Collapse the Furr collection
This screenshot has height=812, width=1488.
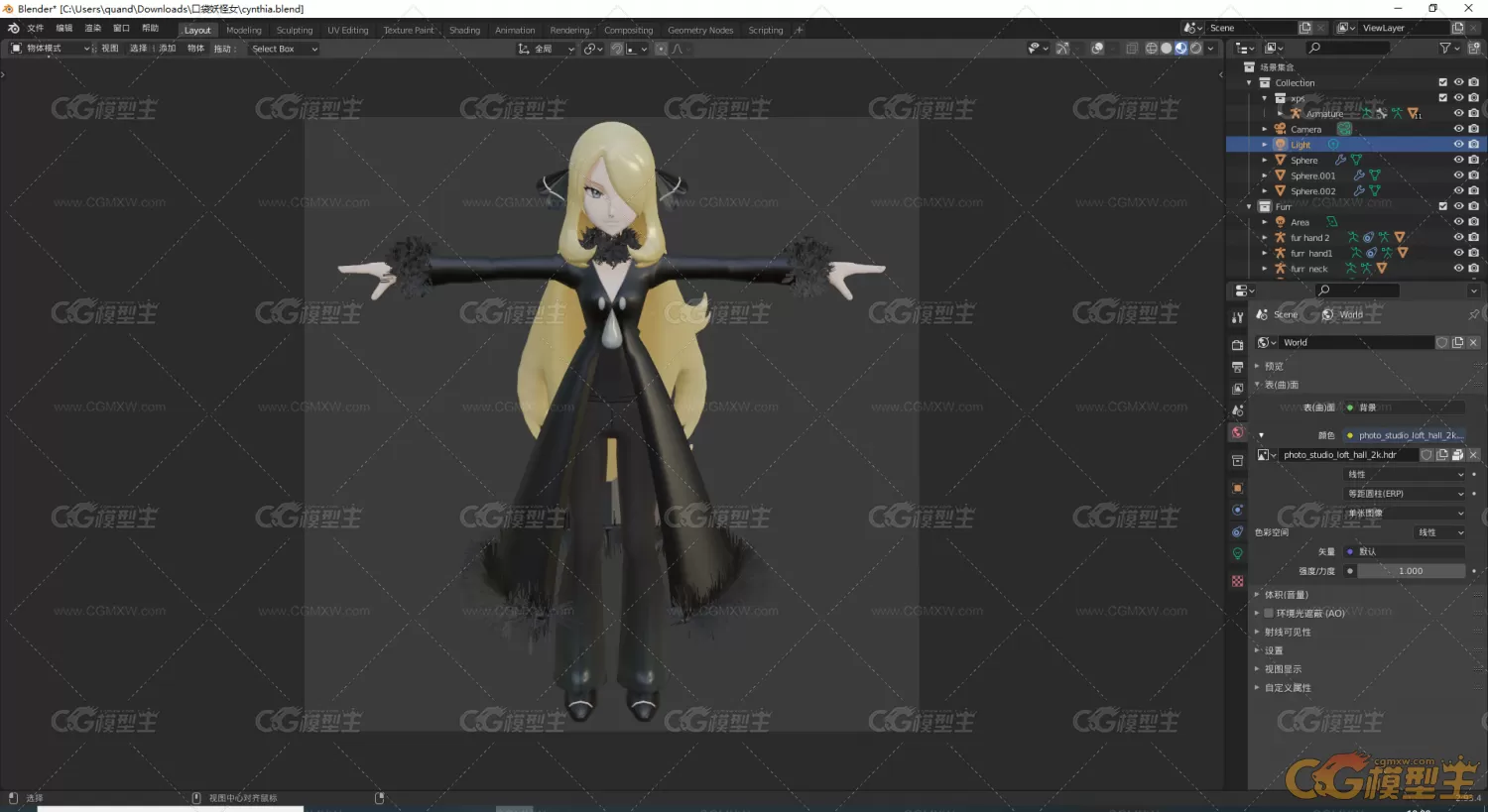1250,206
